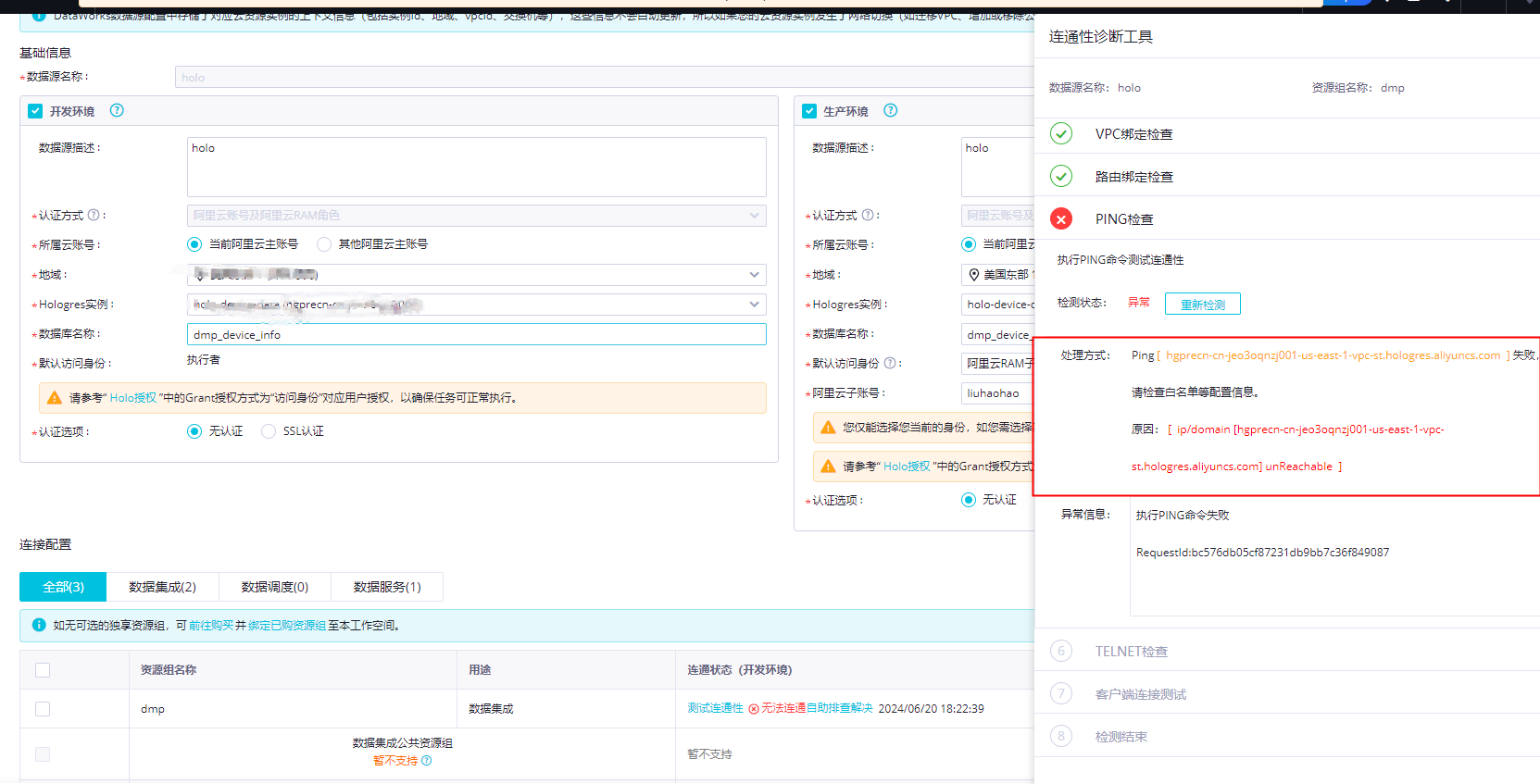Screen dimensions: 1540x784
Task: Click 数据库名称 field dmp_device_info
Action: pos(476,334)
